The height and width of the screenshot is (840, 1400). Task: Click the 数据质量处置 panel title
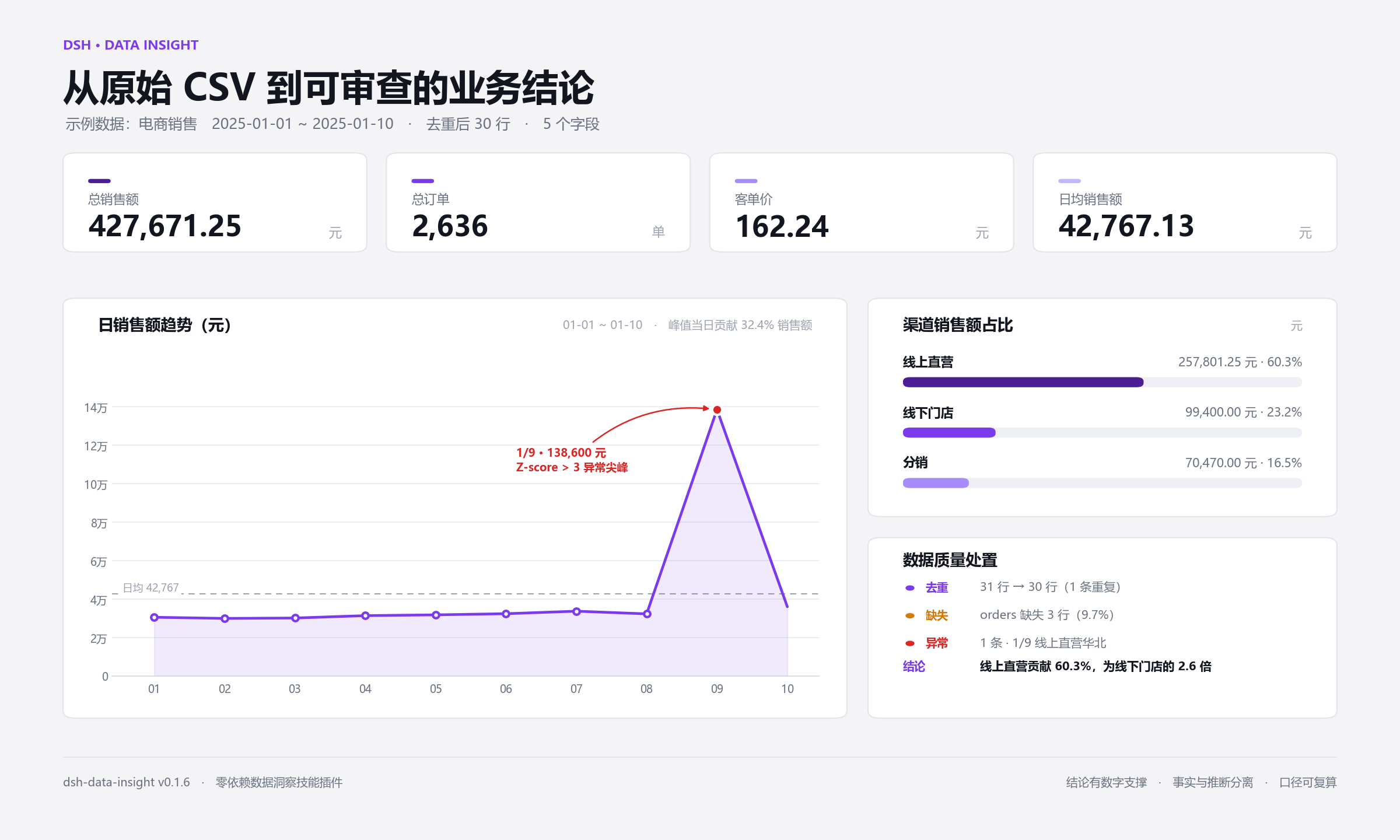tap(950, 560)
